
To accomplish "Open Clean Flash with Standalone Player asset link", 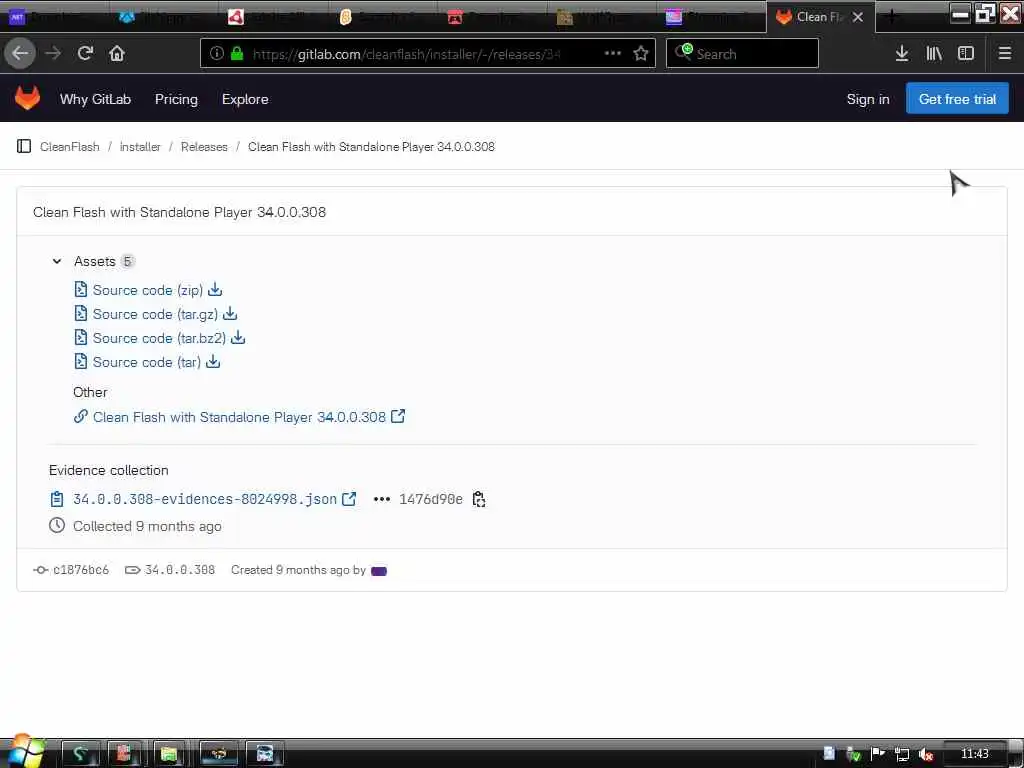I will 239,417.
